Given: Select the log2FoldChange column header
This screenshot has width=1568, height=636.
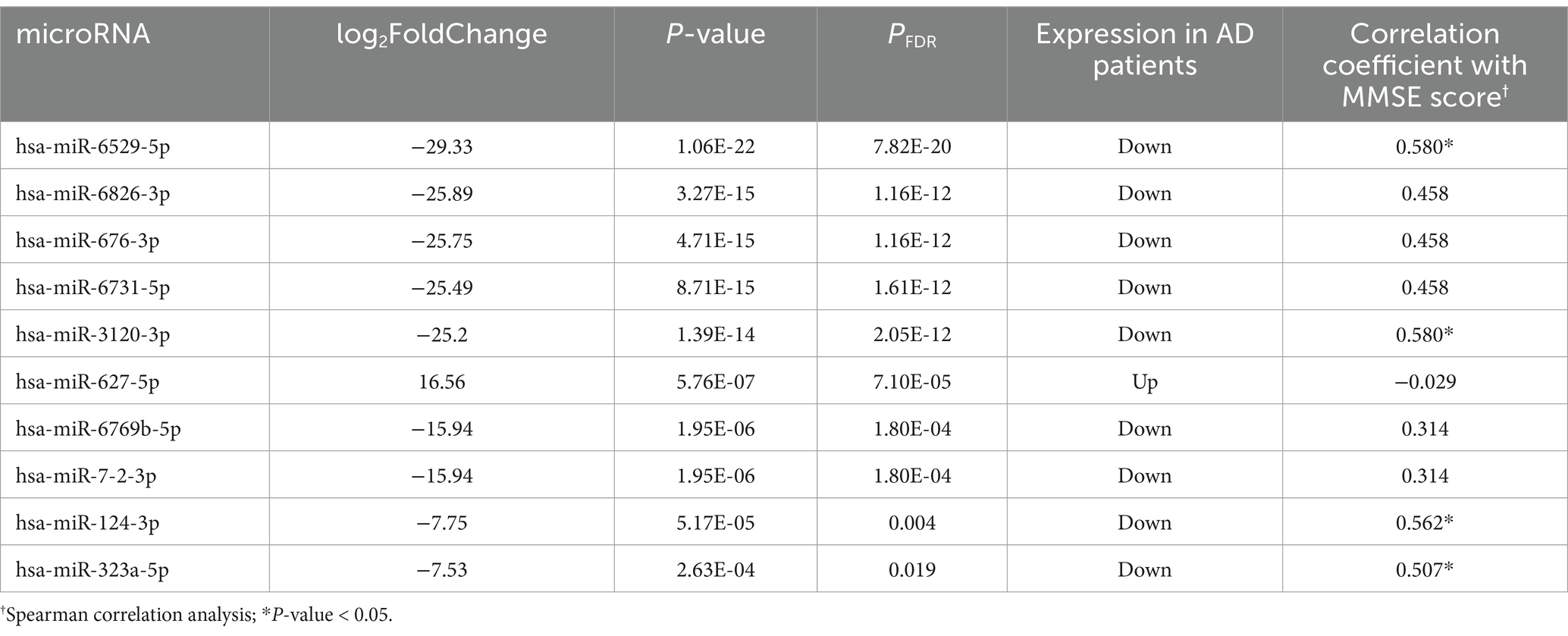Looking at the screenshot, I should [442, 35].
